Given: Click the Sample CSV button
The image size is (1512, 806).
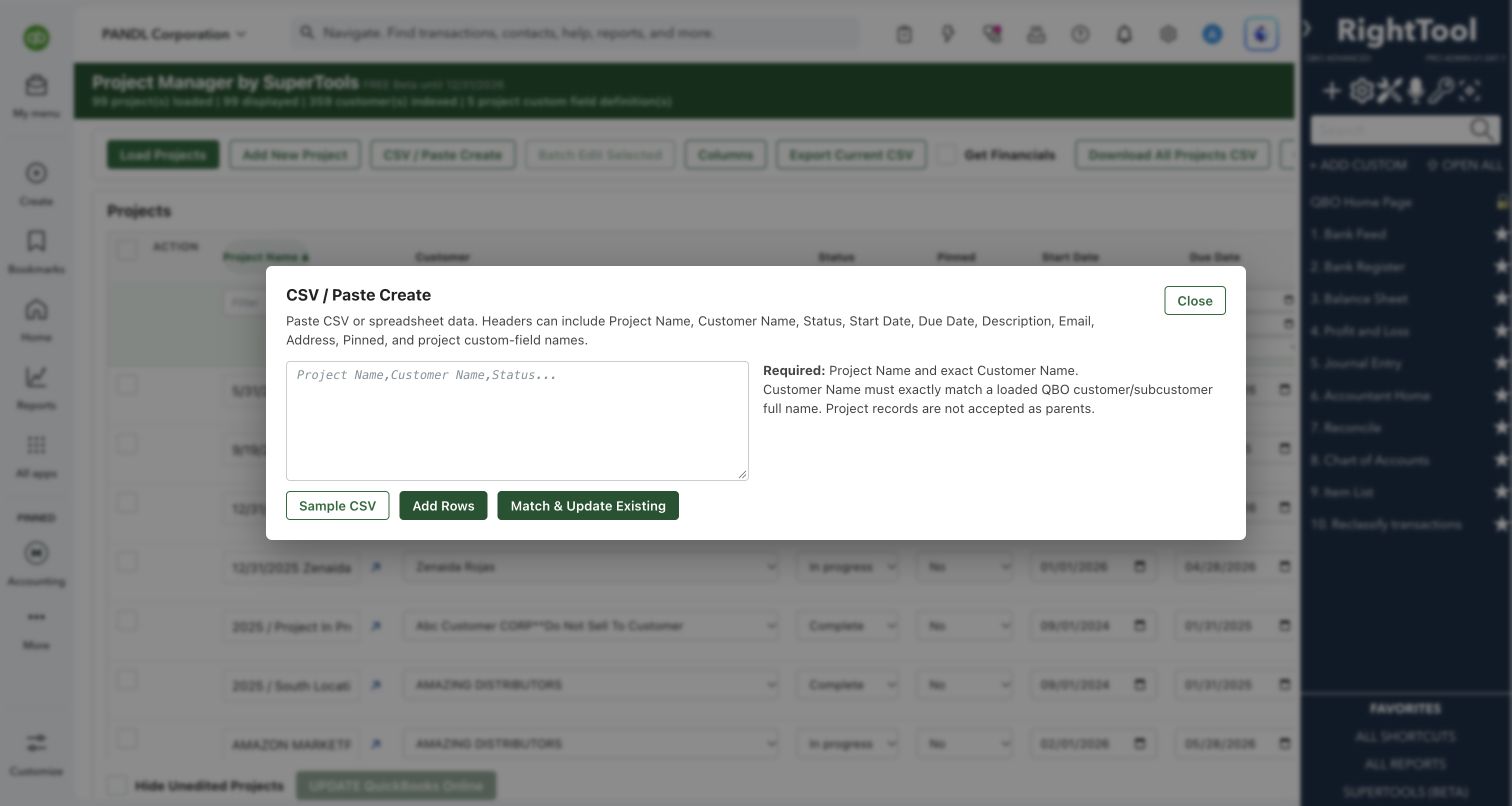Looking at the screenshot, I should [338, 506].
